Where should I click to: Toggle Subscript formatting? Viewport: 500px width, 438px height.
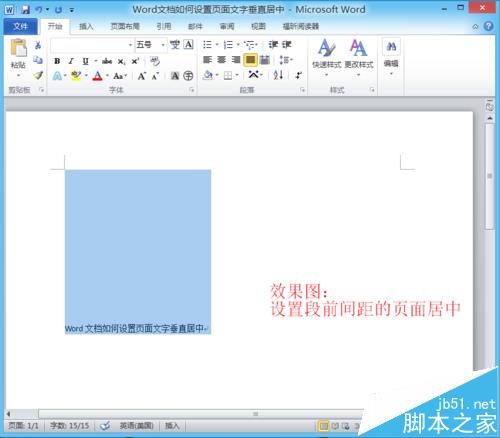[122, 61]
